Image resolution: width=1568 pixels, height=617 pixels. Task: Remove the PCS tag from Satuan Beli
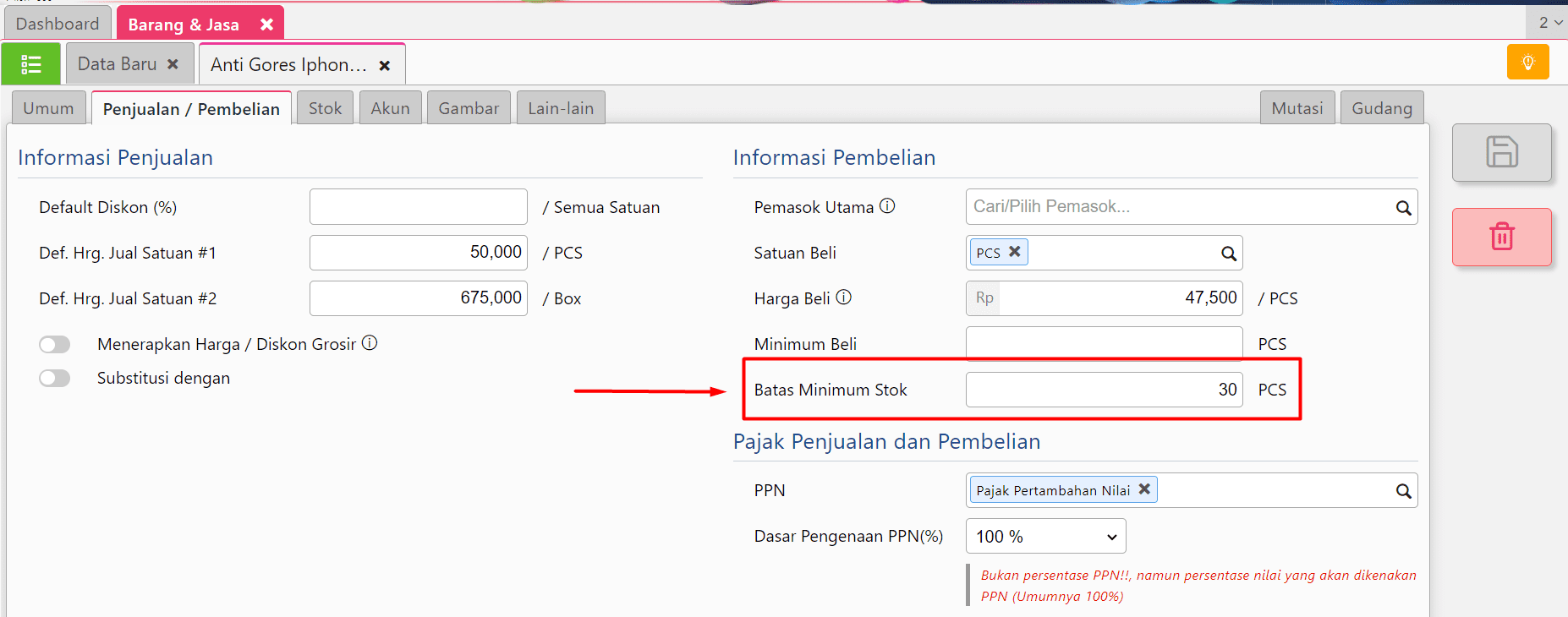pyautogui.click(x=1015, y=252)
